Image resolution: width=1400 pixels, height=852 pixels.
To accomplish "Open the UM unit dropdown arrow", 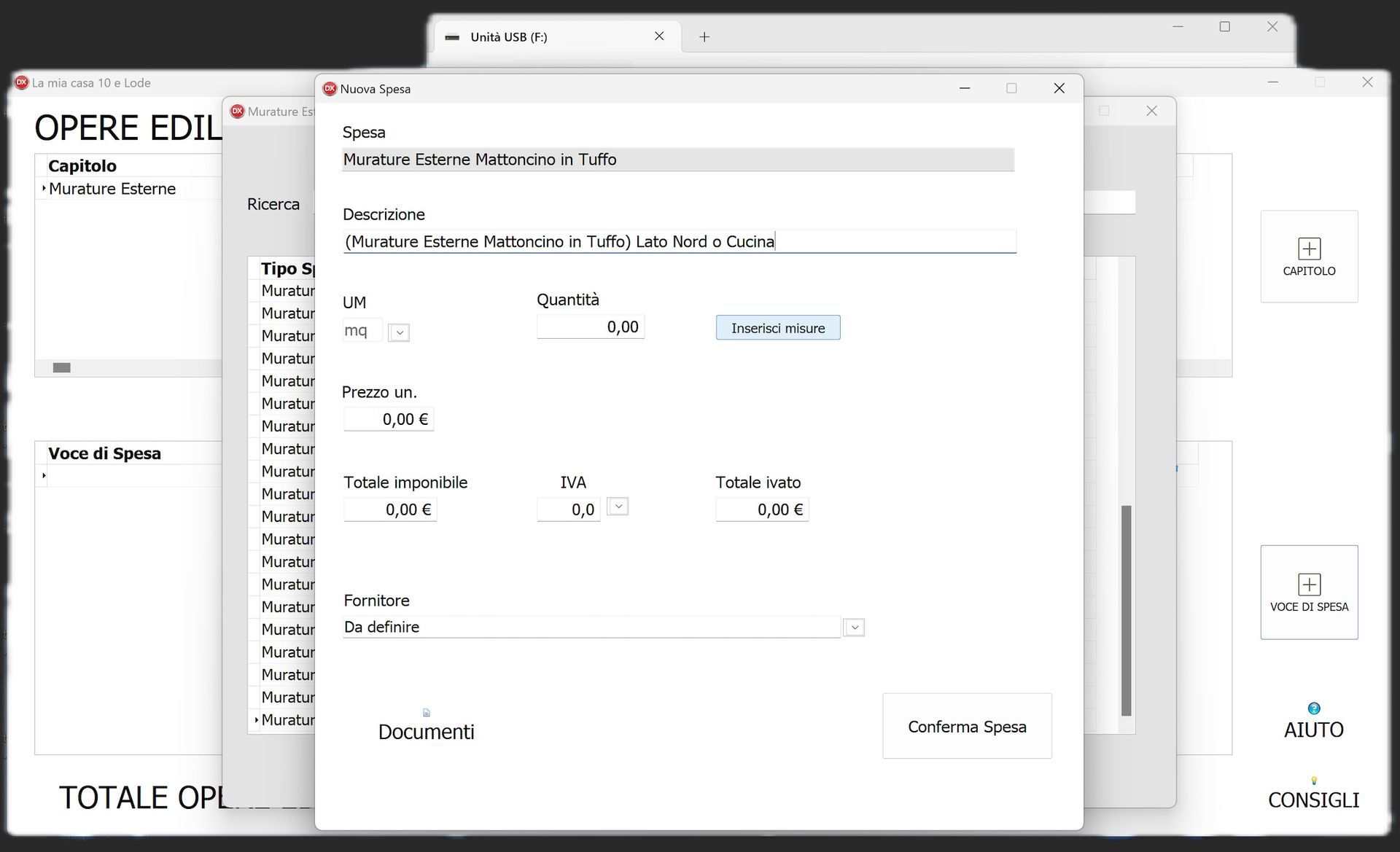I will click(x=399, y=332).
